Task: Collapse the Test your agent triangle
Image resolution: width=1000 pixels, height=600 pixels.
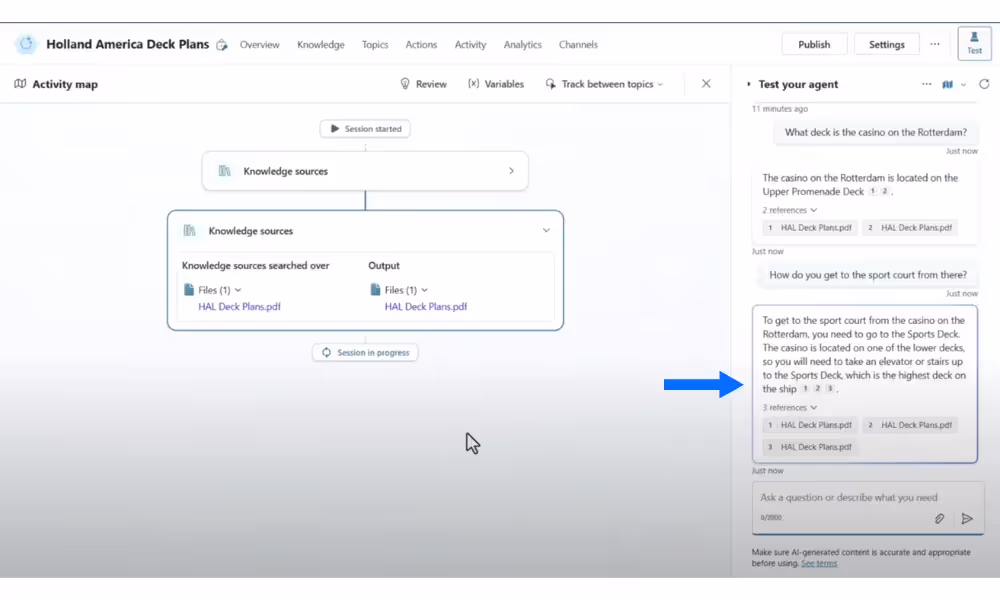Action: pos(749,84)
